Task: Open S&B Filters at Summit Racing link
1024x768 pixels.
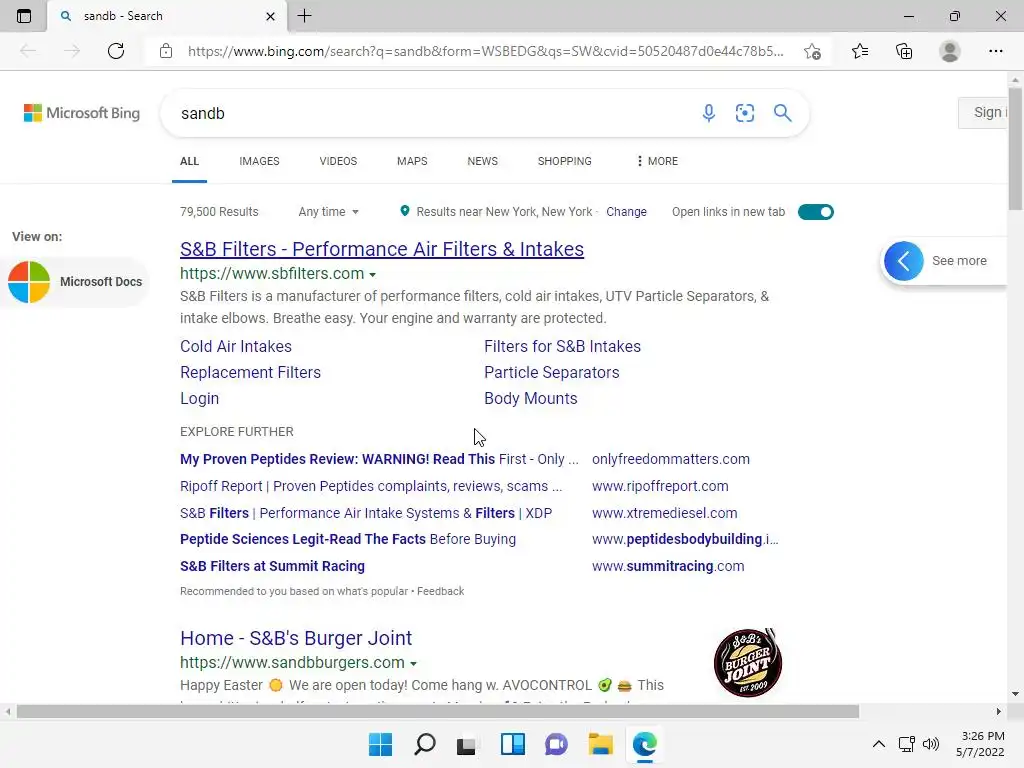Action: (x=272, y=566)
